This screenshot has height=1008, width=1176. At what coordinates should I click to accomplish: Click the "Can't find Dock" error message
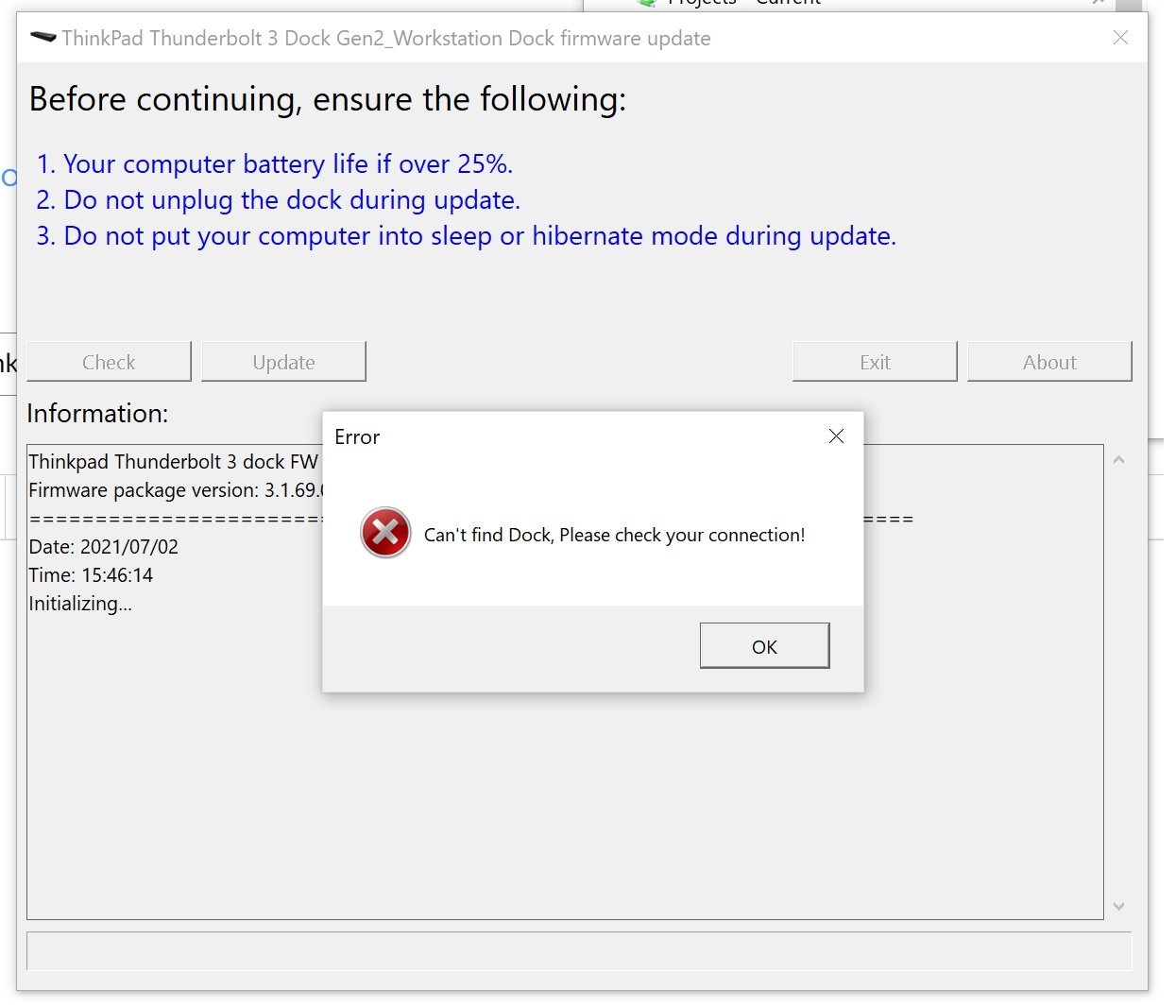(x=614, y=535)
